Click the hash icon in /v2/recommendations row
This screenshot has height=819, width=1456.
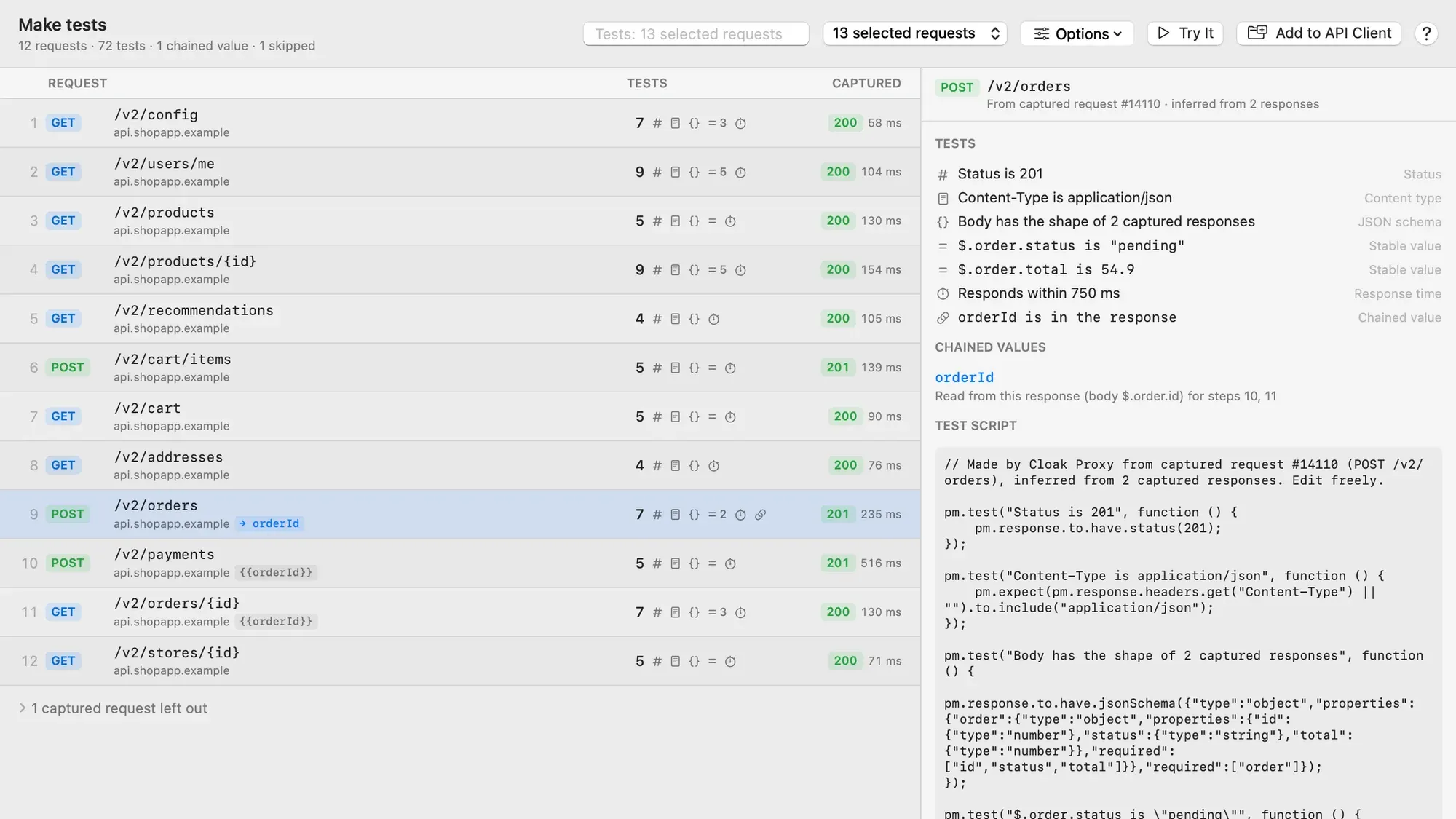[x=657, y=319]
